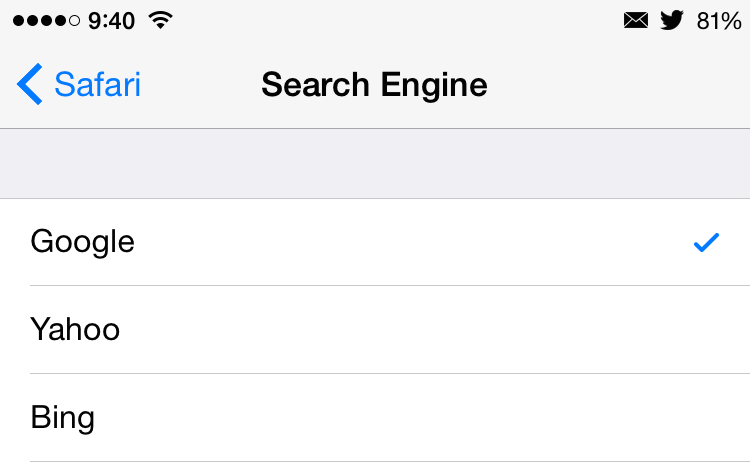Click the gray section spacer above Google
Viewport: 750px width, 462px height.
click(375, 164)
